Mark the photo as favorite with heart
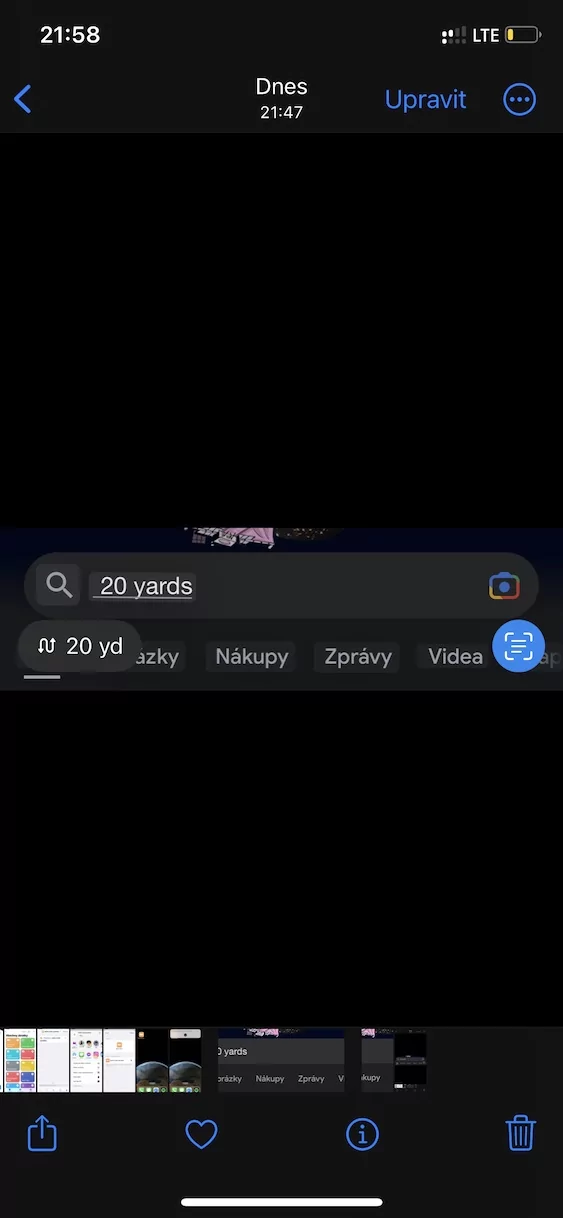The height and width of the screenshot is (1218, 563). (201, 1134)
